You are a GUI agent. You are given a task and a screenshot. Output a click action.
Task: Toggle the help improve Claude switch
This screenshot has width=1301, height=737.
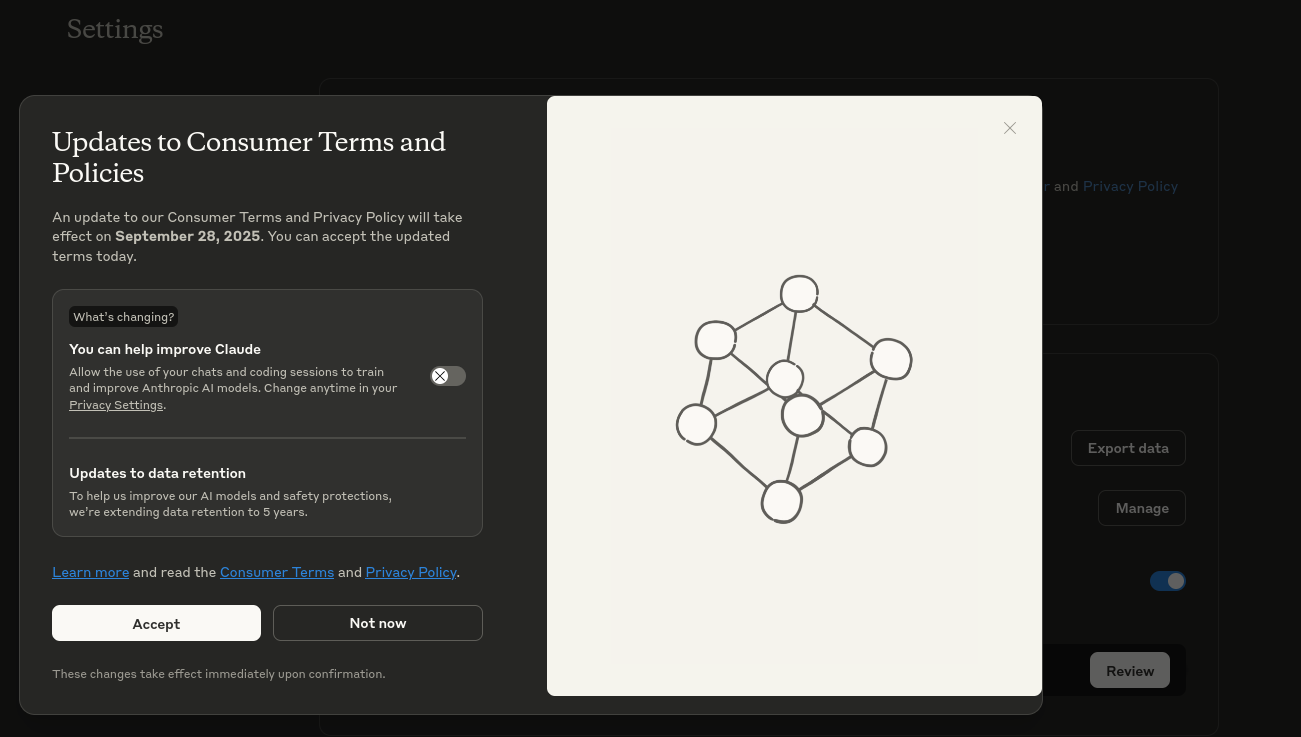tap(448, 376)
